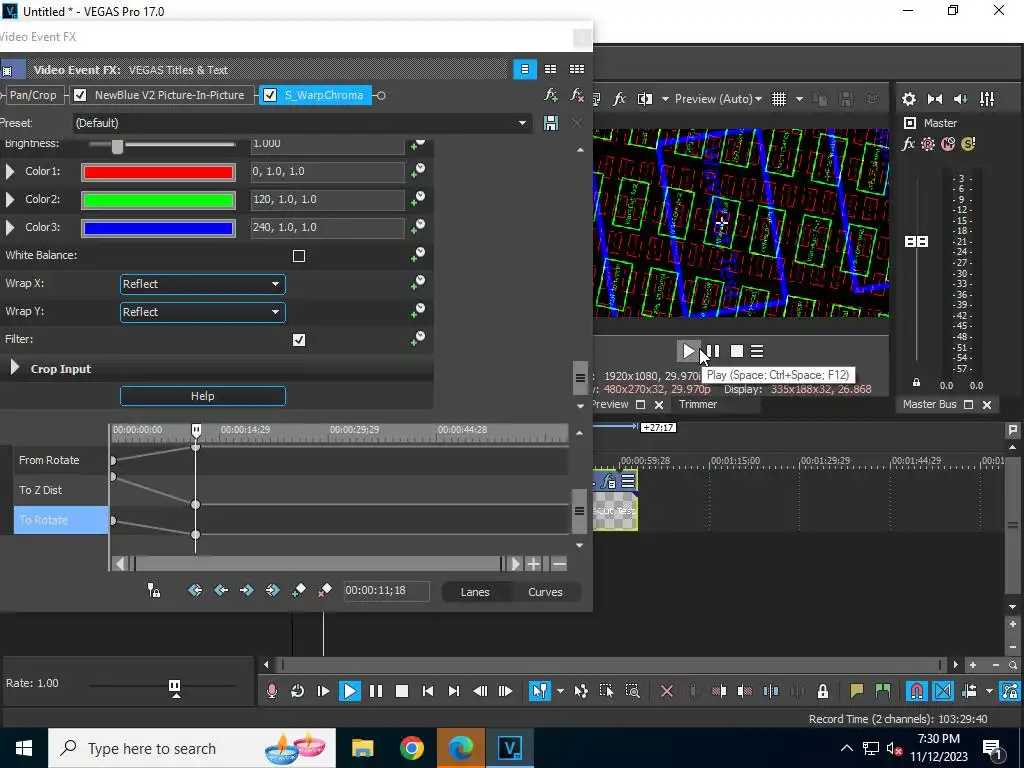Pause the video preview window
Screen dimensions: 1024x768
pos(714,351)
